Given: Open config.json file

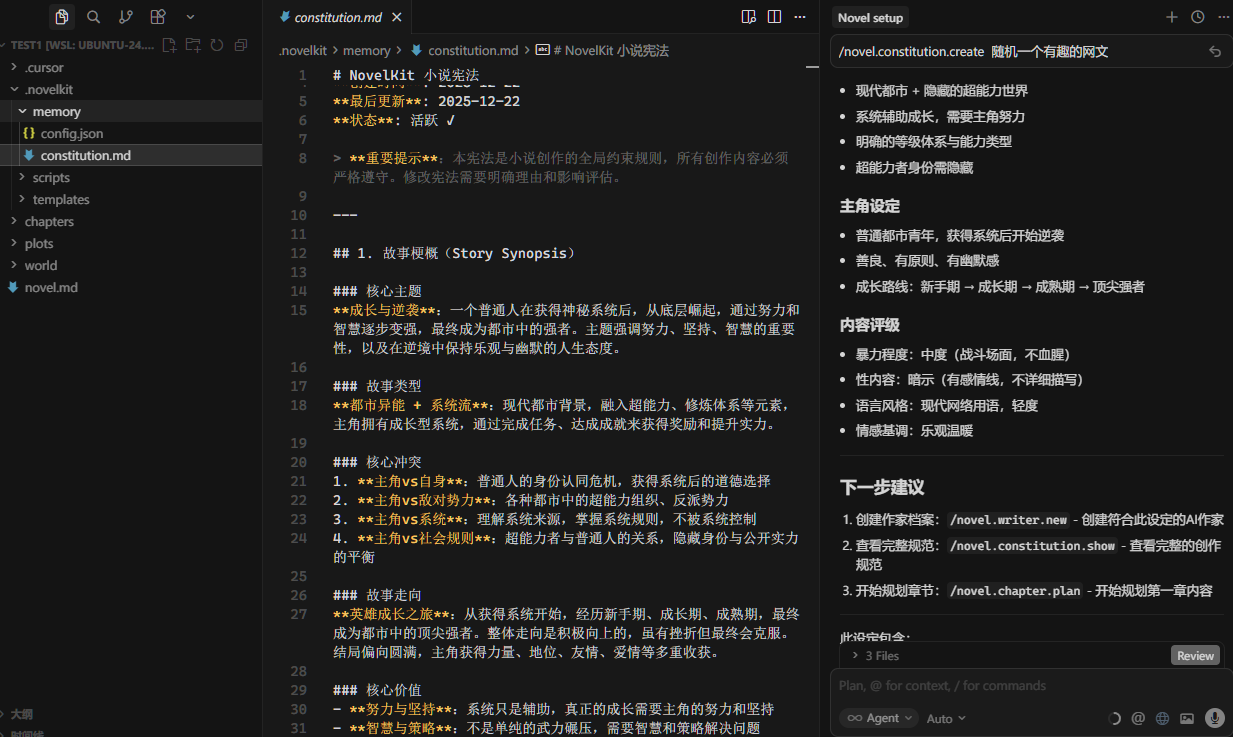Looking at the screenshot, I should [x=131, y=134].
